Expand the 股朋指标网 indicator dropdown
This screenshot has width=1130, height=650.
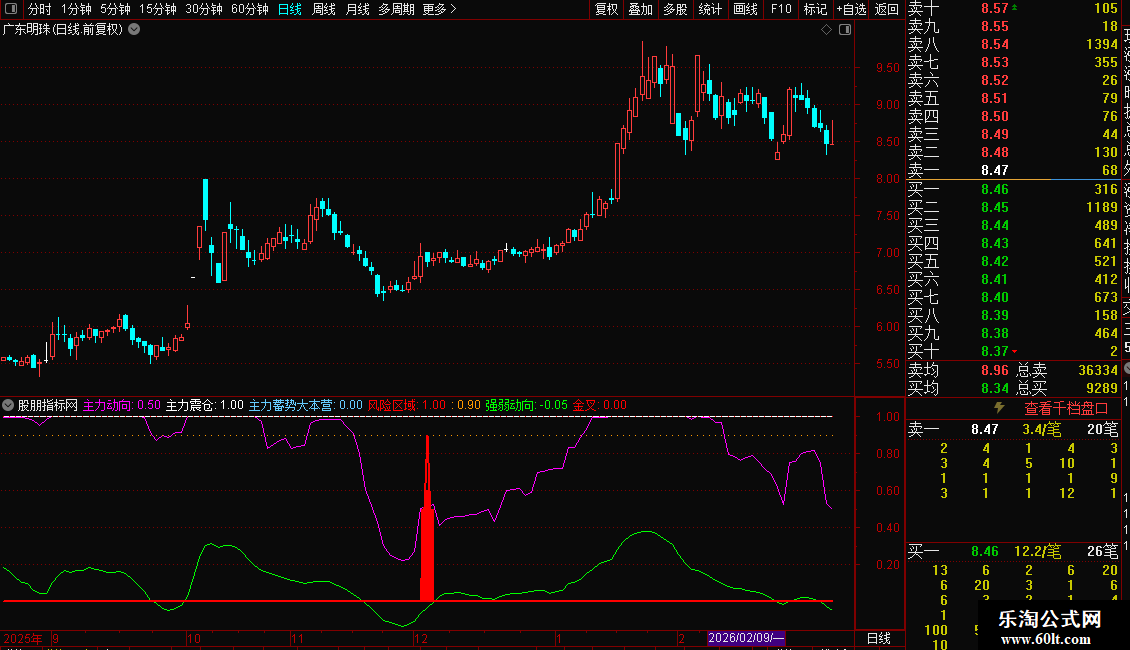pyautogui.click(x=9, y=406)
